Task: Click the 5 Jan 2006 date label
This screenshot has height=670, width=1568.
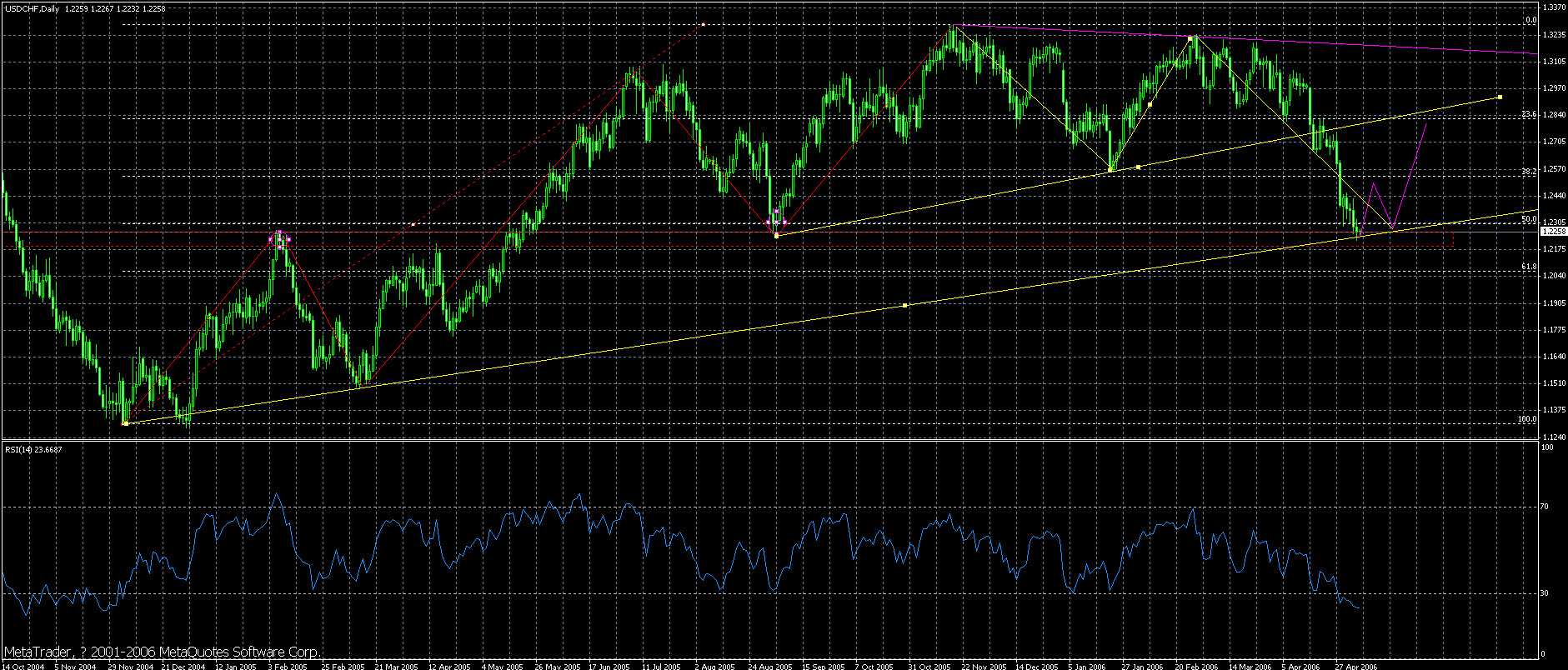Action: (1089, 666)
